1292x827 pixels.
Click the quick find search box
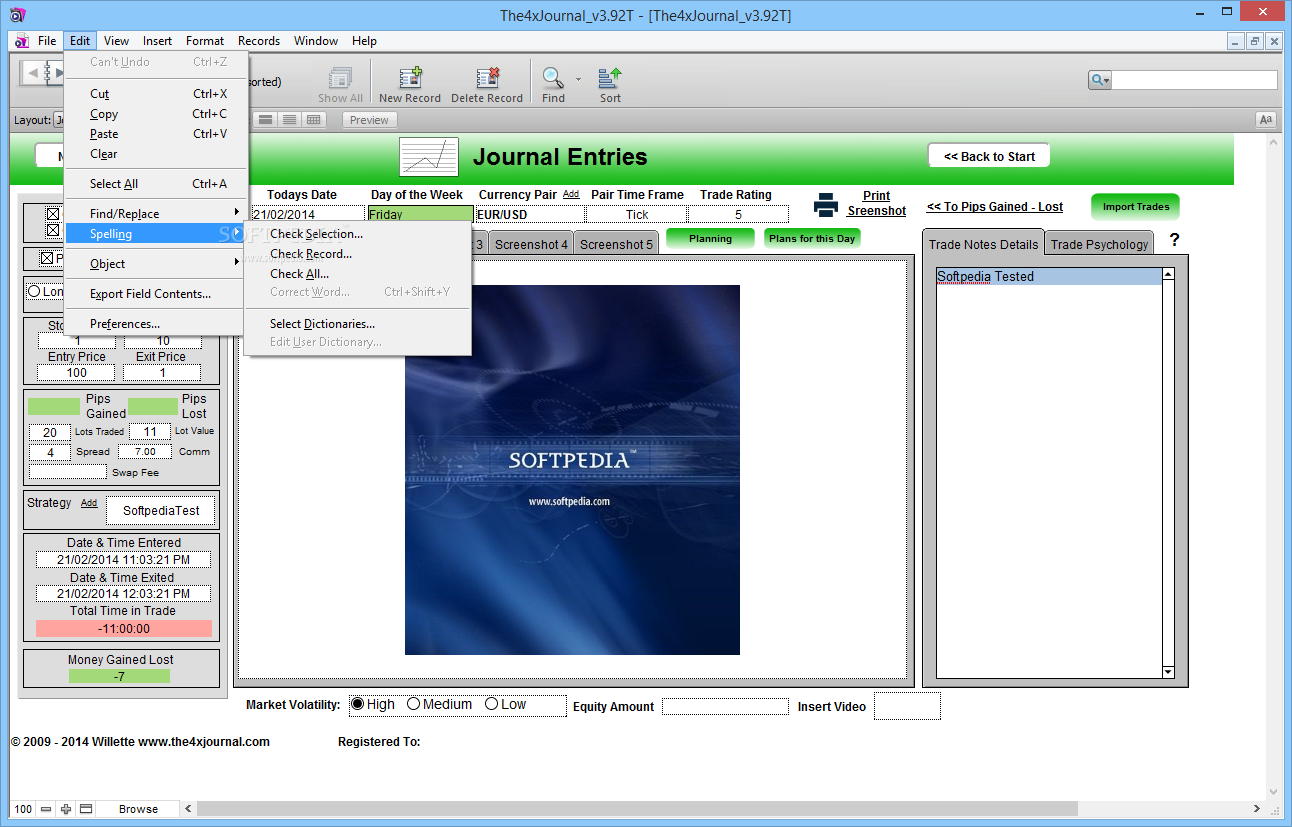[x=1194, y=80]
